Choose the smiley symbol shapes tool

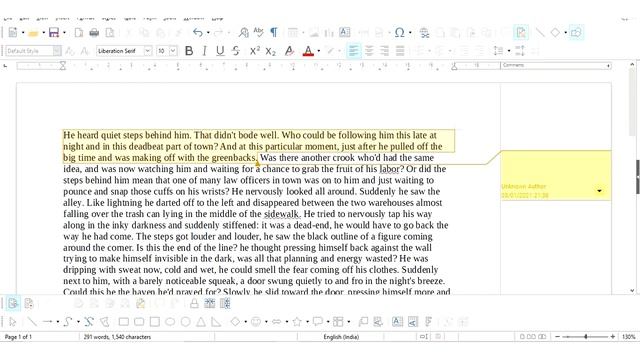click(256, 322)
